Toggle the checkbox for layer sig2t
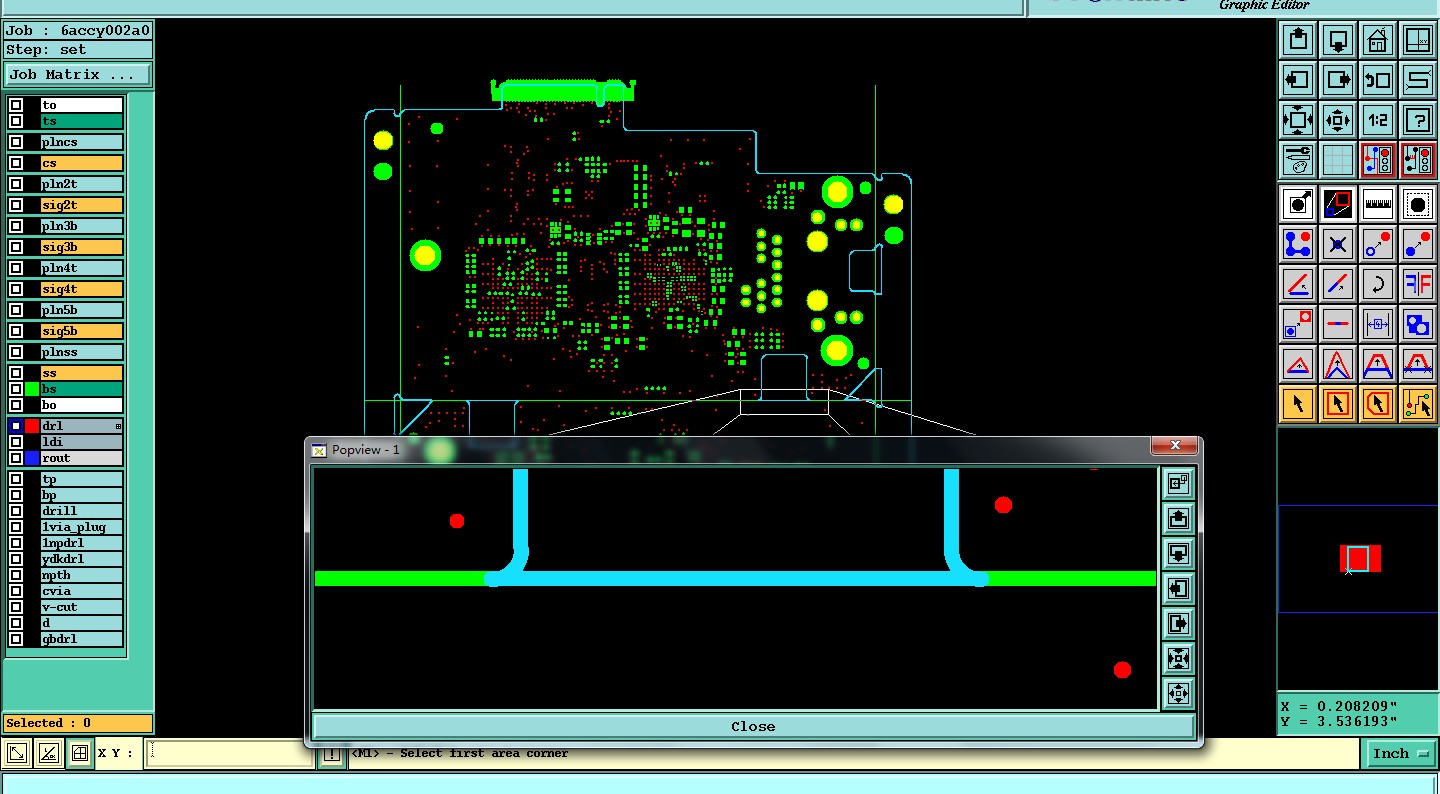This screenshot has height=794, width=1440. click(16, 205)
